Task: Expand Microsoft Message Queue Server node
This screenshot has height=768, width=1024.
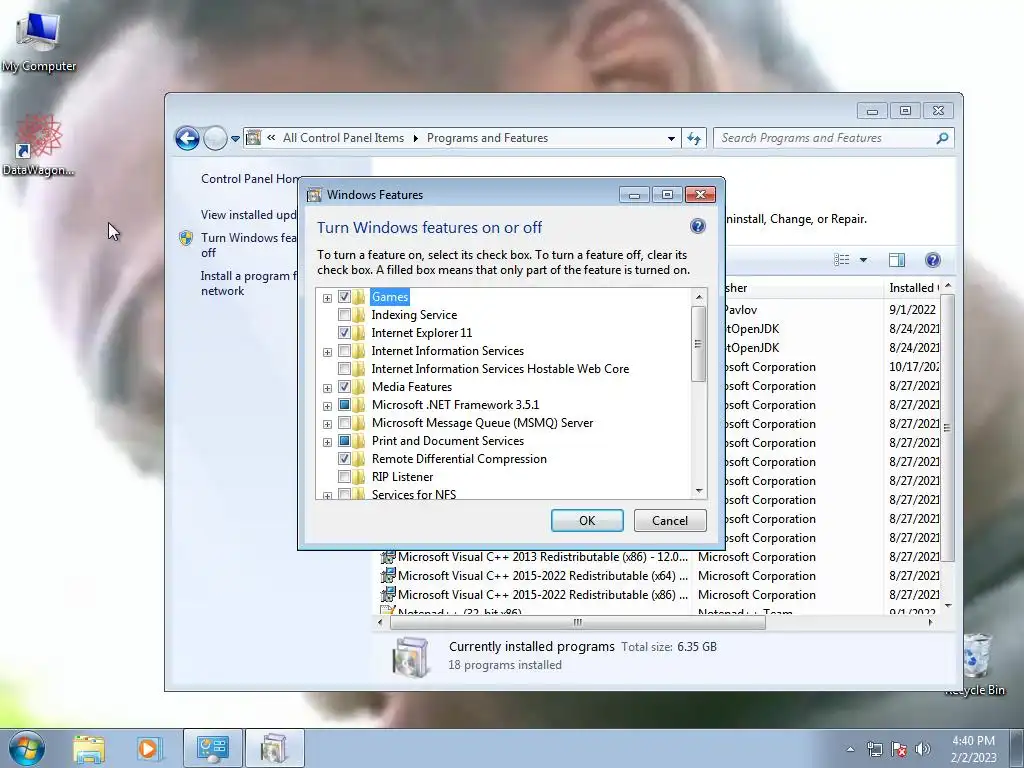Action: point(327,424)
